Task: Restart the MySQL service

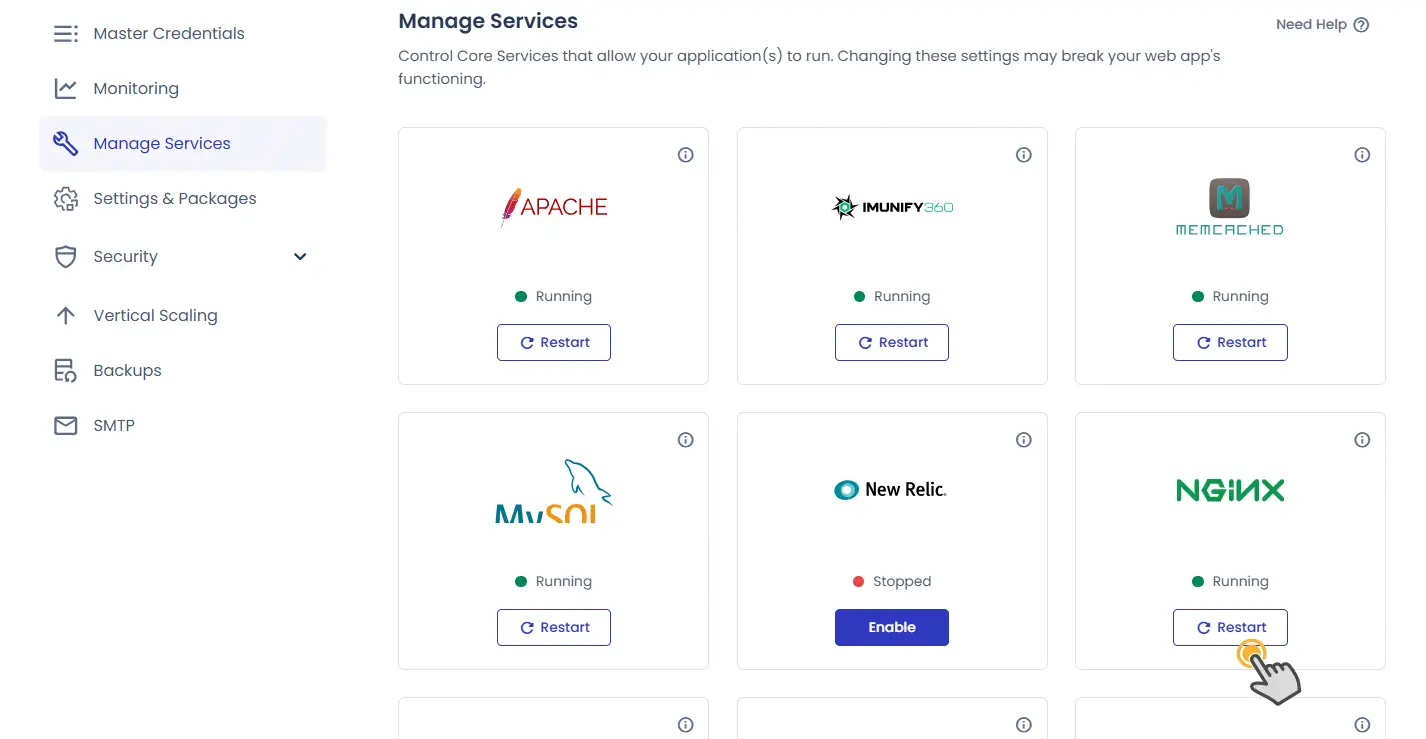Action: point(554,627)
